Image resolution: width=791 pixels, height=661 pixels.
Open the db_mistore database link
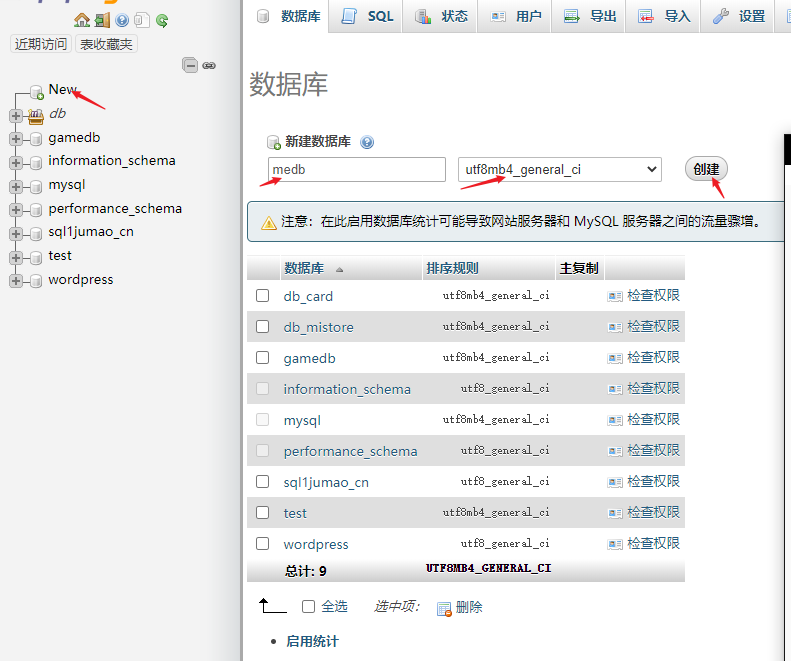click(318, 327)
